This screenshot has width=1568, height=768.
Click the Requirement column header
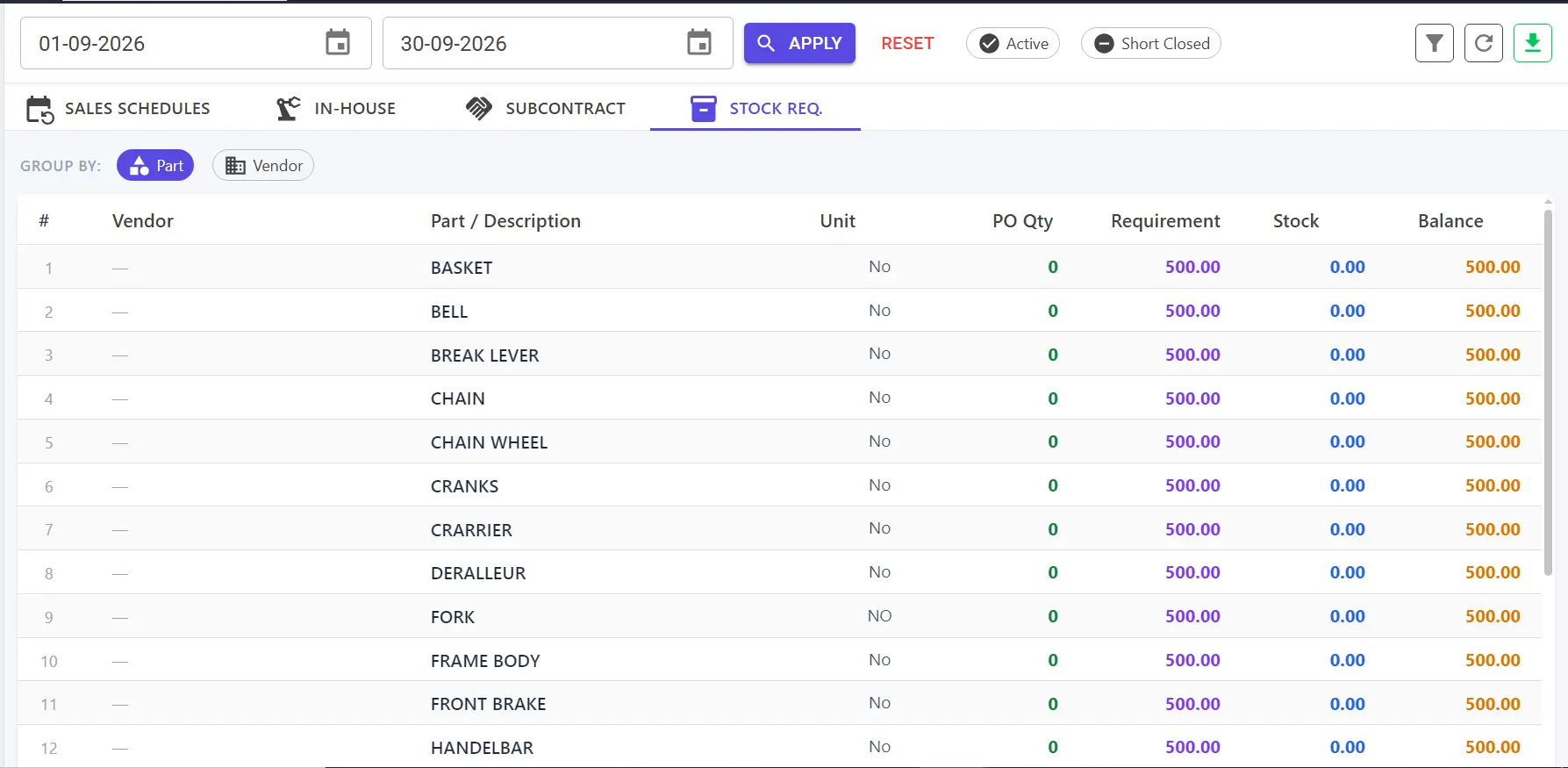(1165, 221)
